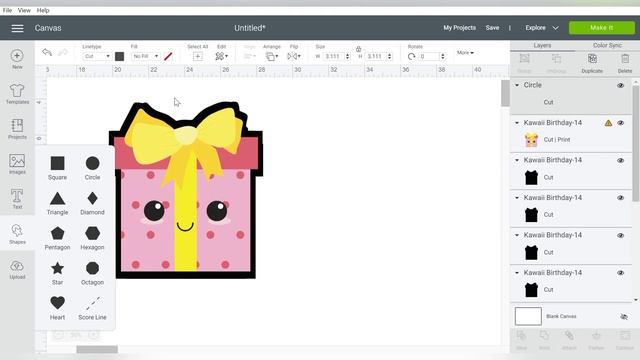This screenshot has width=640, height=360.
Task: Toggle visibility of Blank Canvas
Action: click(x=624, y=317)
